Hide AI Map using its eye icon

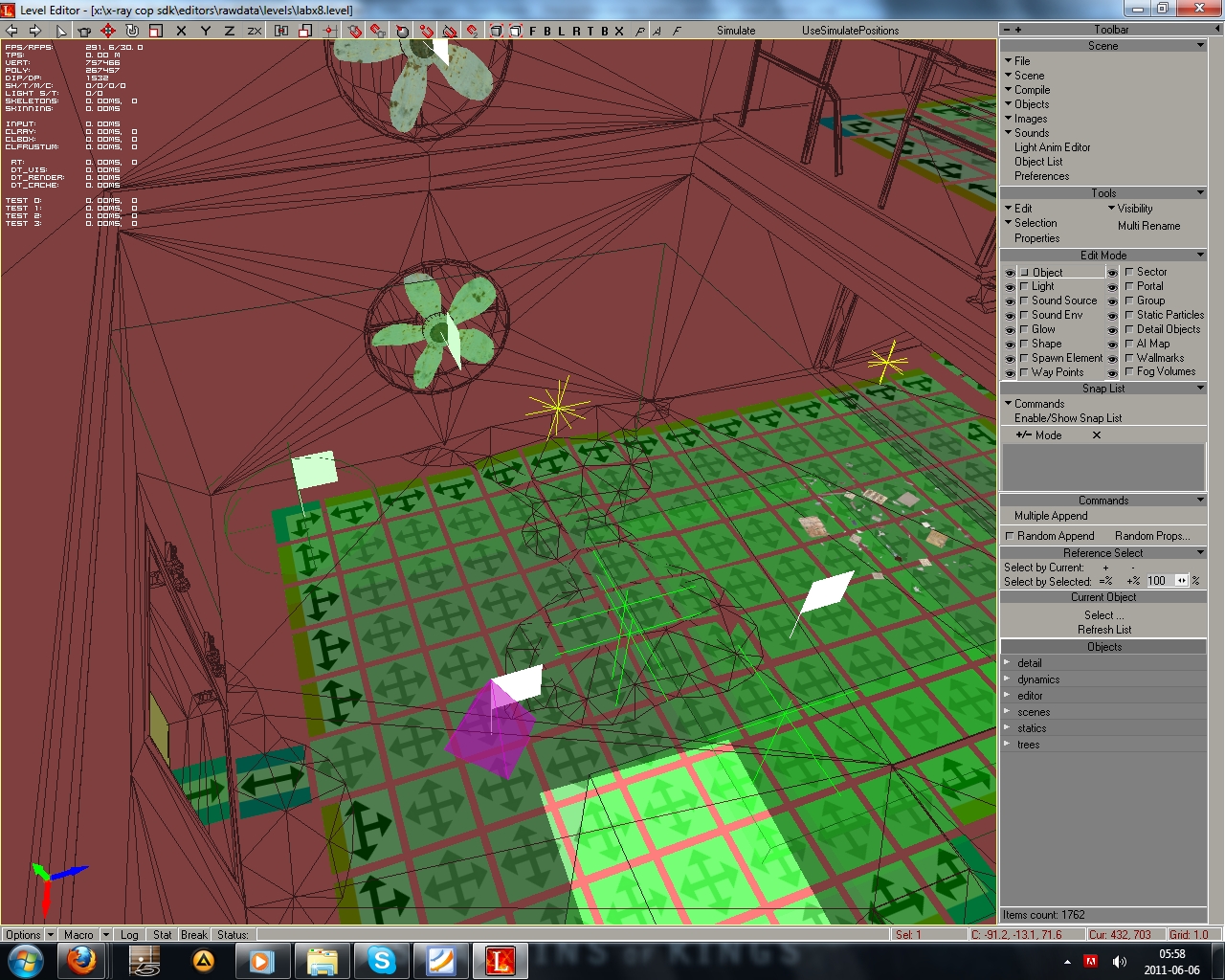(1112, 344)
